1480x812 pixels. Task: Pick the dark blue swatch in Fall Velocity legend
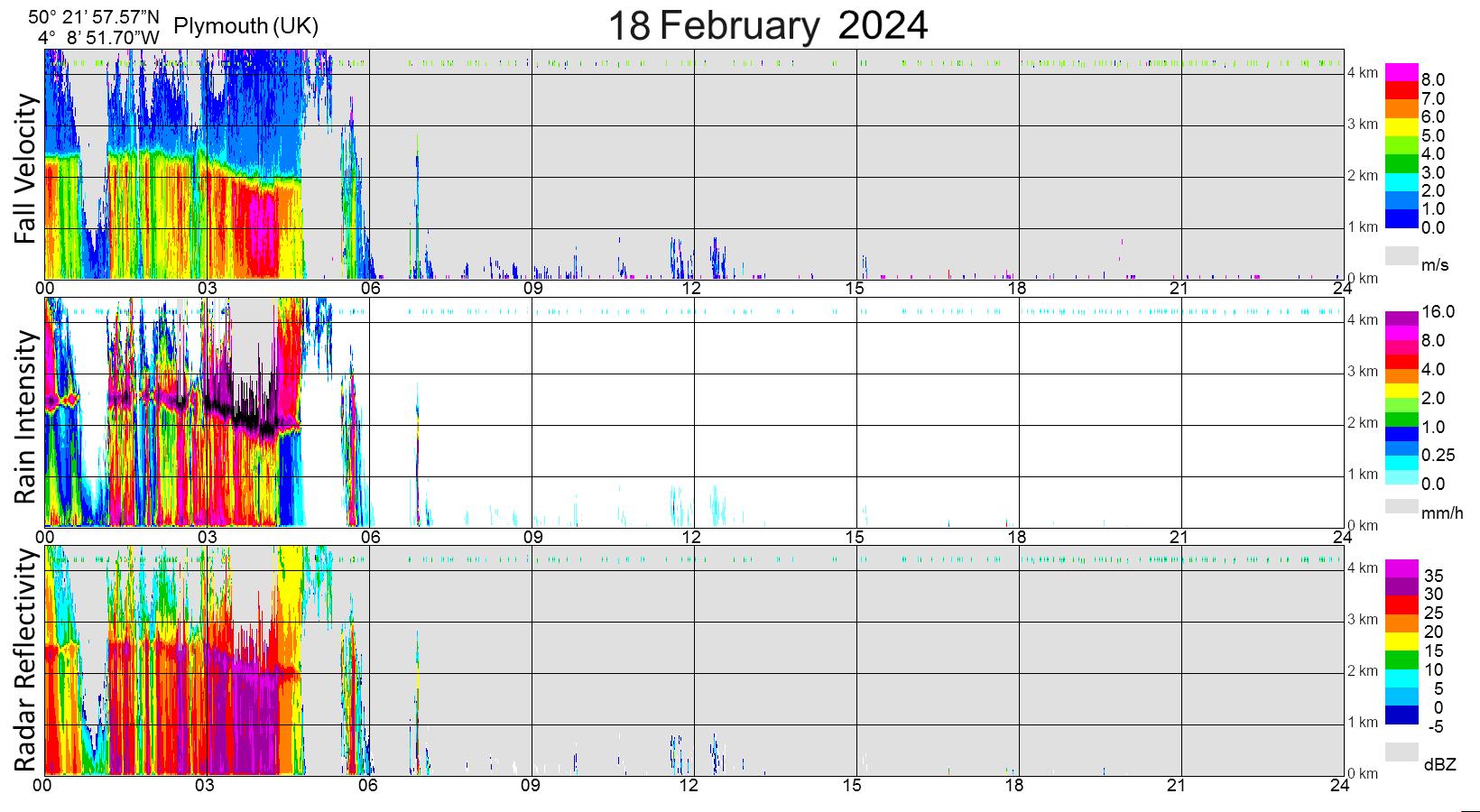[1402, 218]
